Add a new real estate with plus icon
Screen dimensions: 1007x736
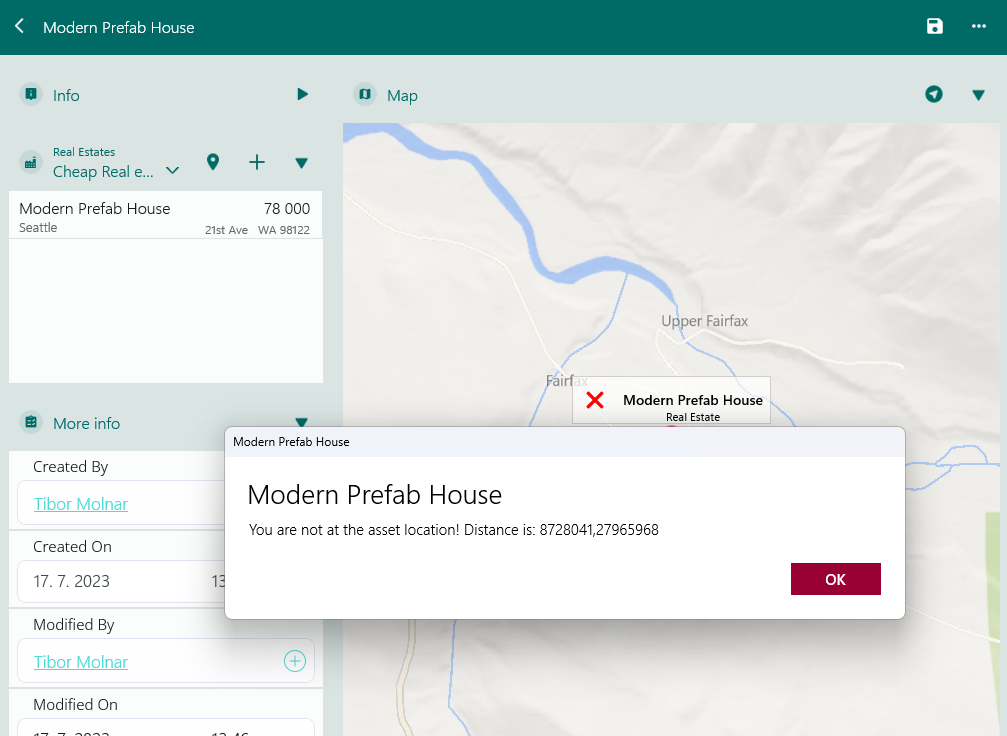tap(257, 162)
